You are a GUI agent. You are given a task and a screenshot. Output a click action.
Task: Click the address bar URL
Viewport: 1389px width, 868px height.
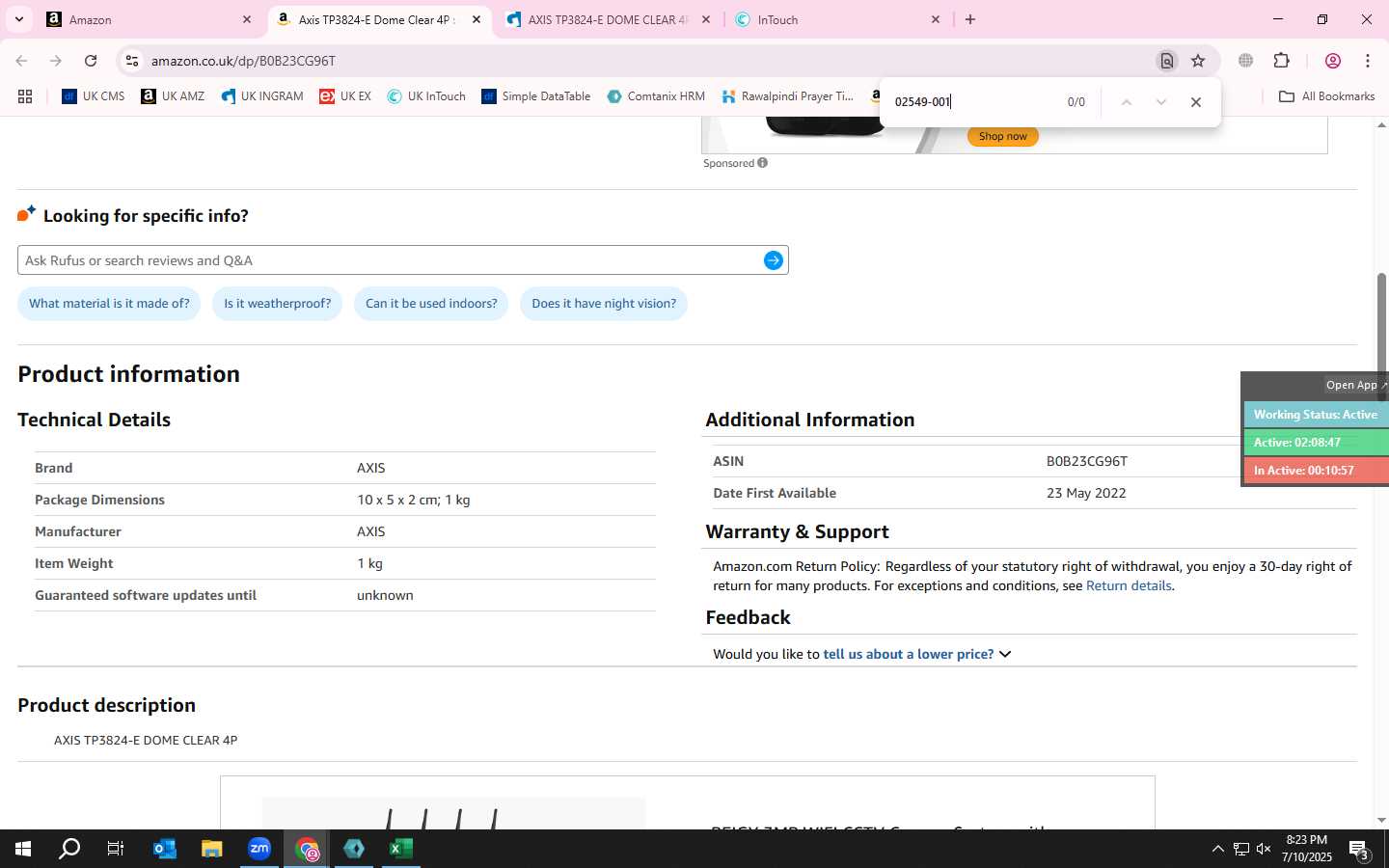coord(243,61)
